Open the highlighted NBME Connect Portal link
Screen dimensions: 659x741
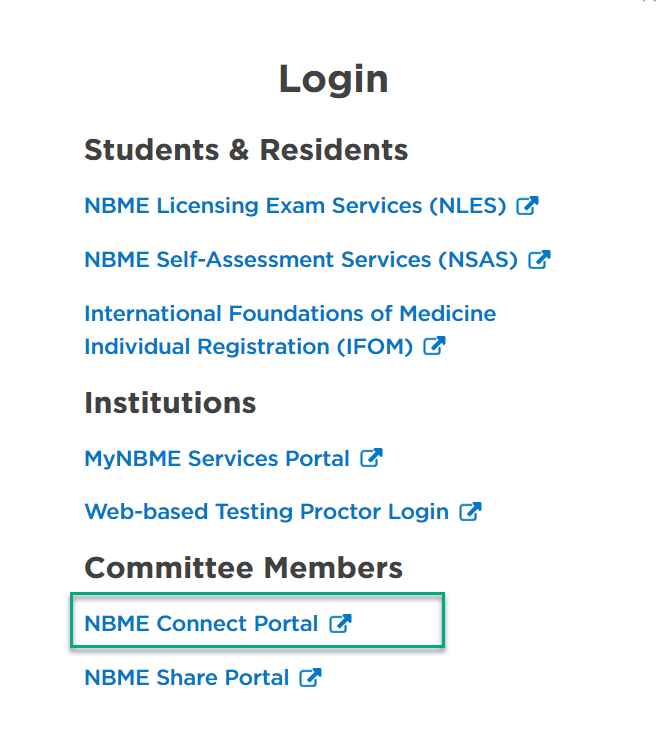(x=201, y=624)
